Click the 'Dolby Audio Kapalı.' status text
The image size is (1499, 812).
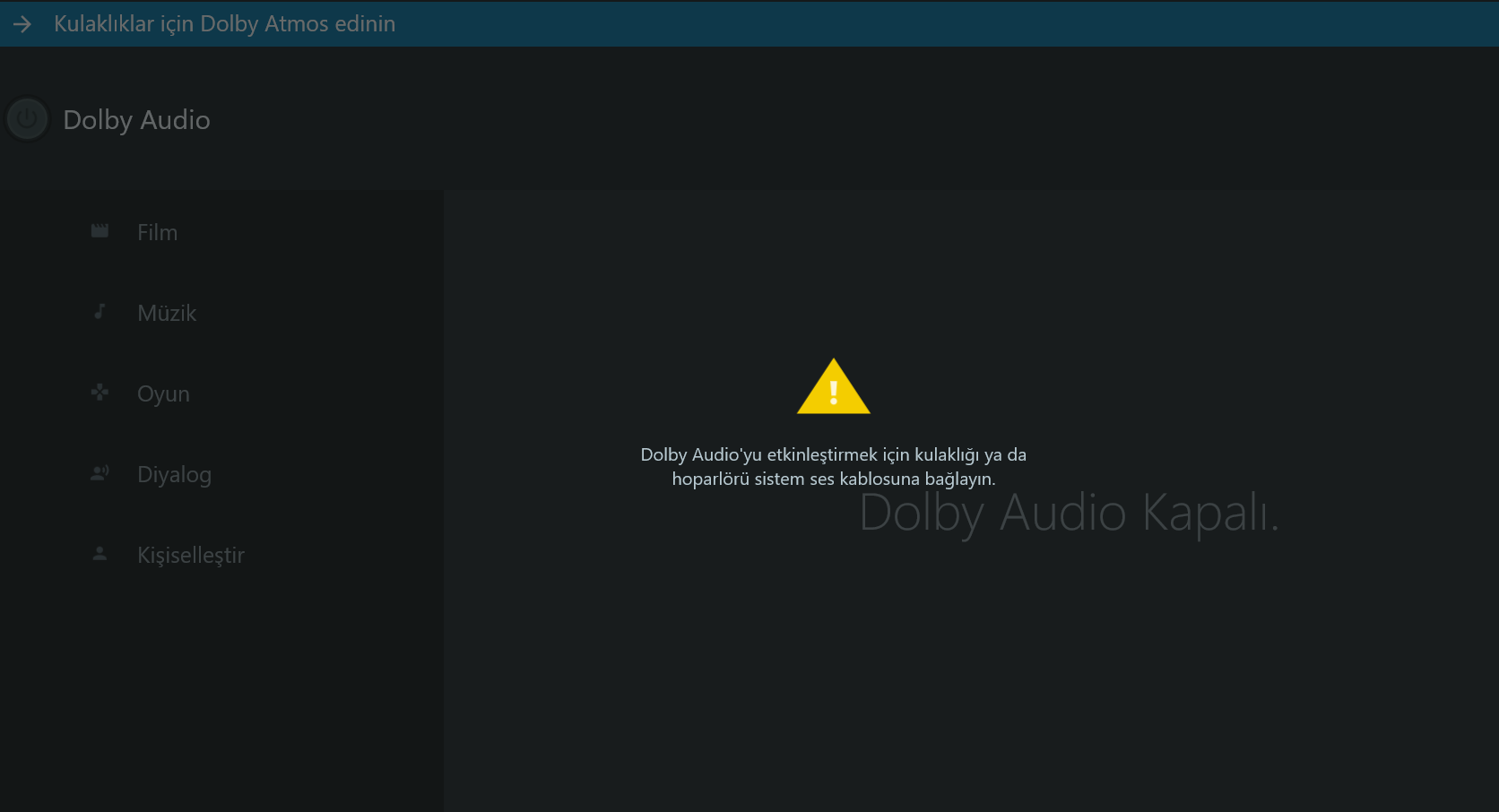pyautogui.click(x=1069, y=514)
